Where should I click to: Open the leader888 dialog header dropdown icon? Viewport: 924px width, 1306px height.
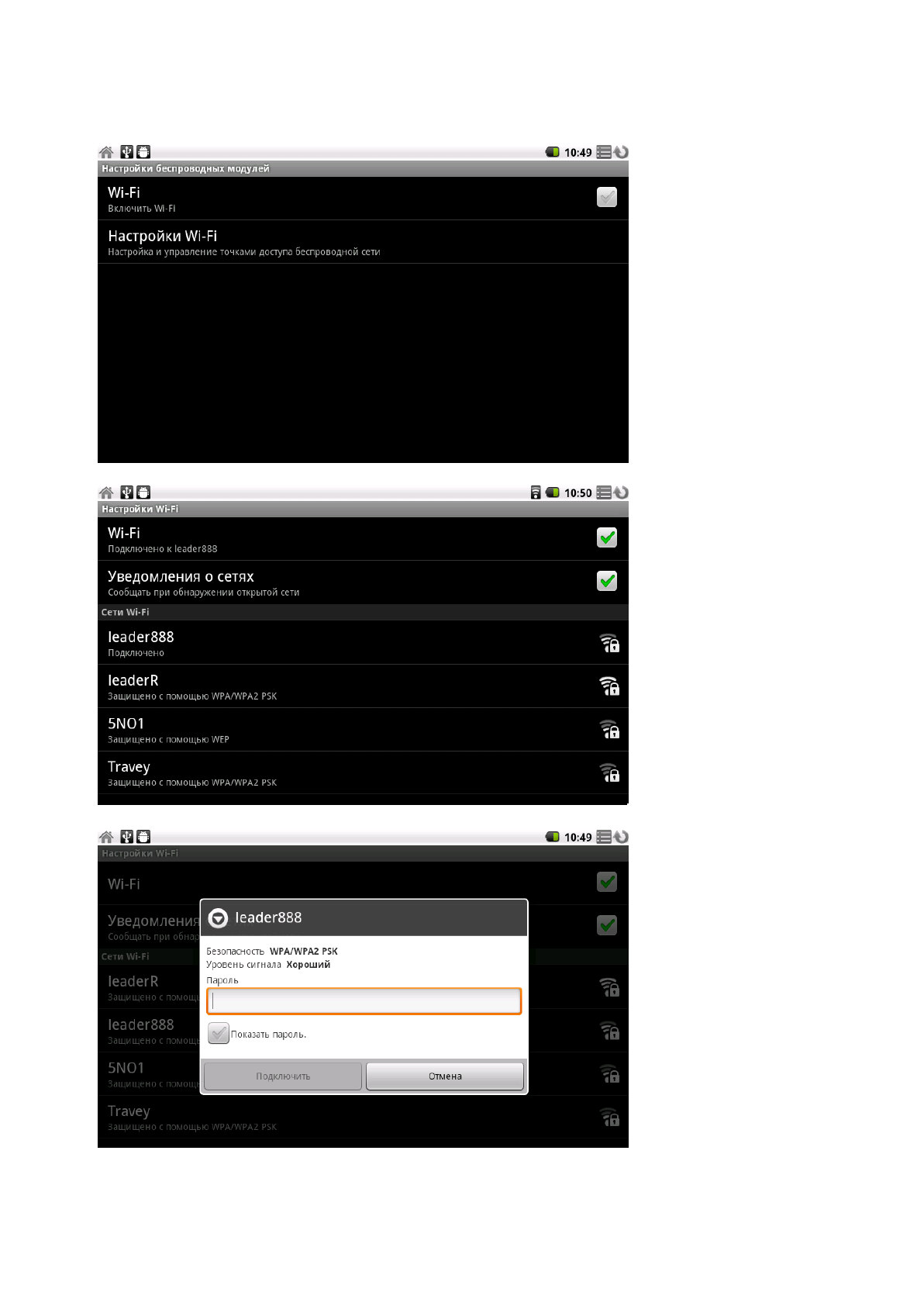pyautogui.click(x=219, y=918)
